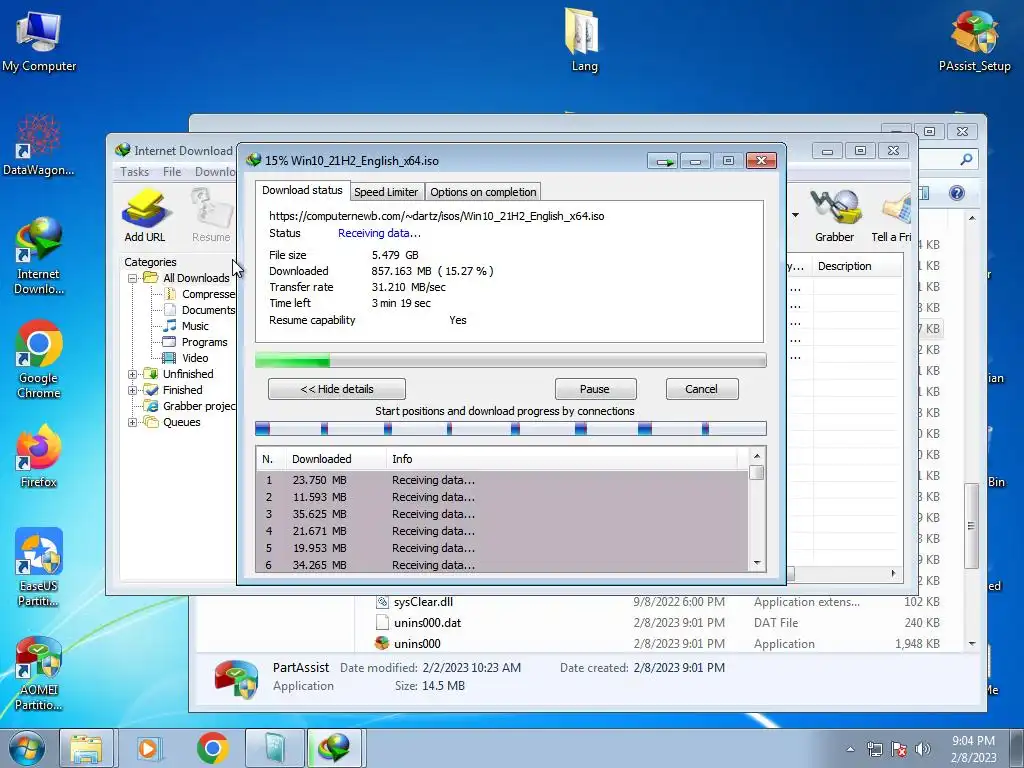
Task: Select the Firefox desktop shortcut
Action: [39, 456]
